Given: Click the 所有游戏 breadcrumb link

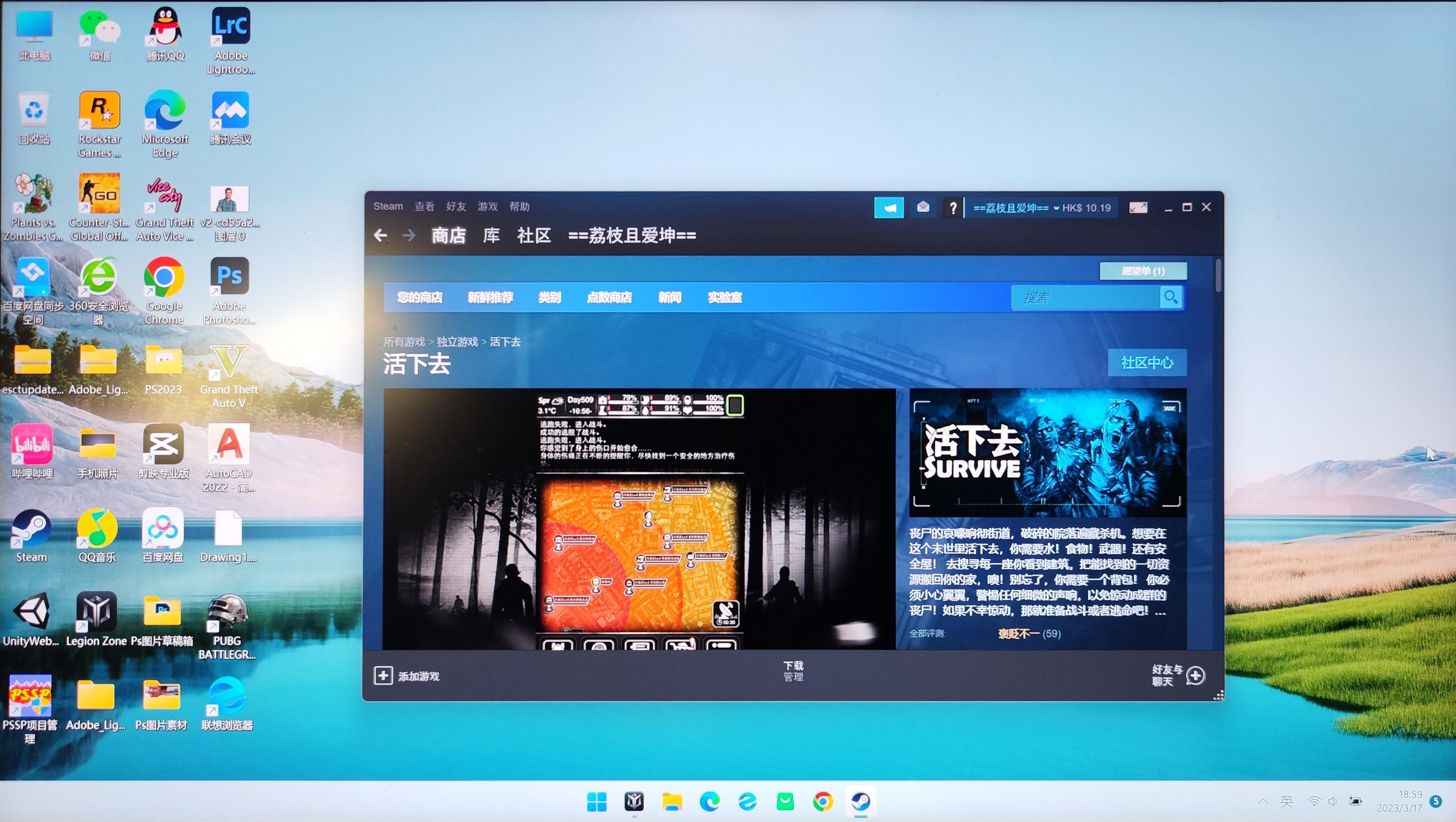Looking at the screenshot, I should click(x=404, y=342).
